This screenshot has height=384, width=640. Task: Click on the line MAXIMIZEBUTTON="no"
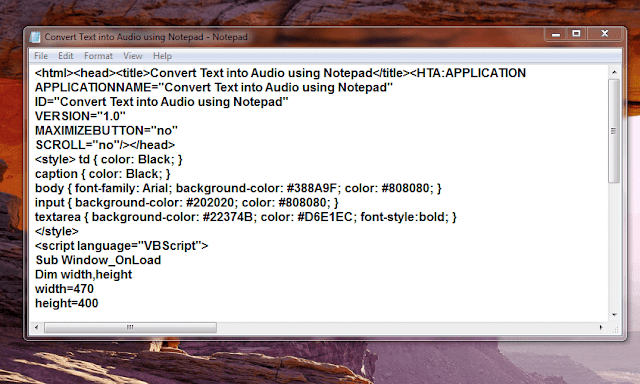pos(107,131)
